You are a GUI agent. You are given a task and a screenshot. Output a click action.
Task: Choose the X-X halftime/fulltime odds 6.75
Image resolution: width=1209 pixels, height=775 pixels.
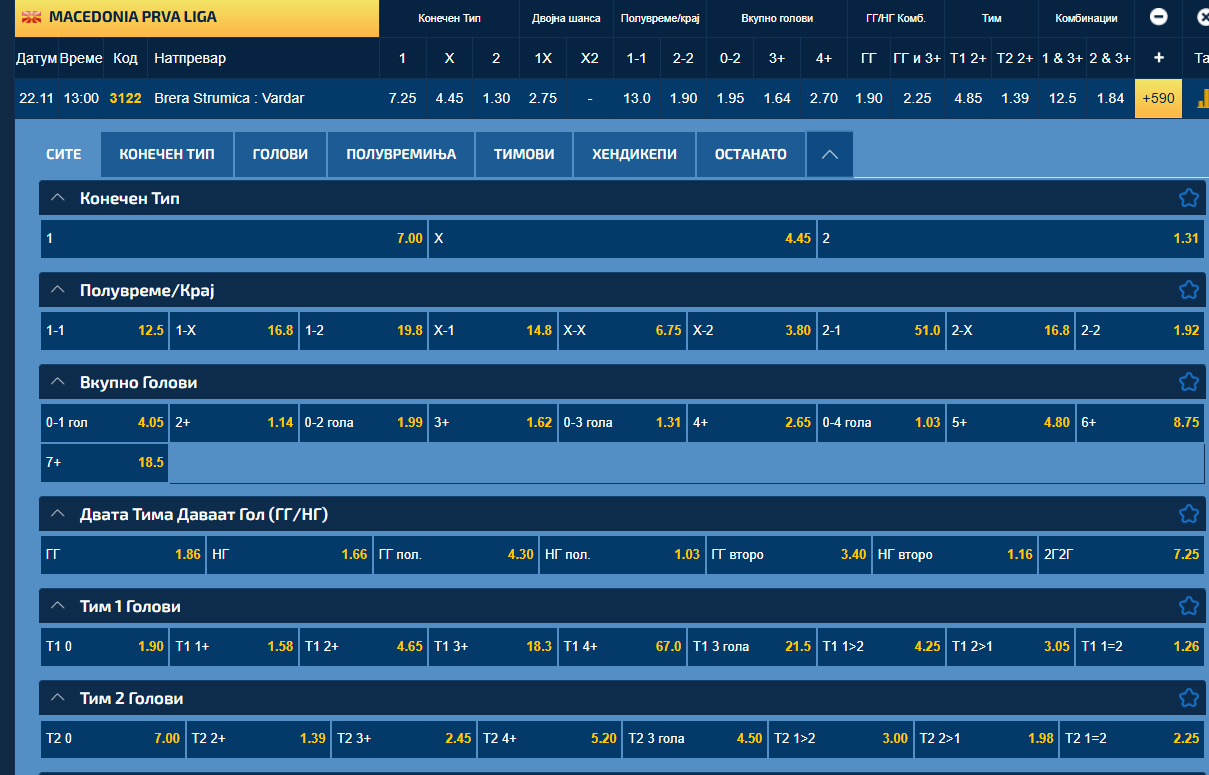click(622, 330)
